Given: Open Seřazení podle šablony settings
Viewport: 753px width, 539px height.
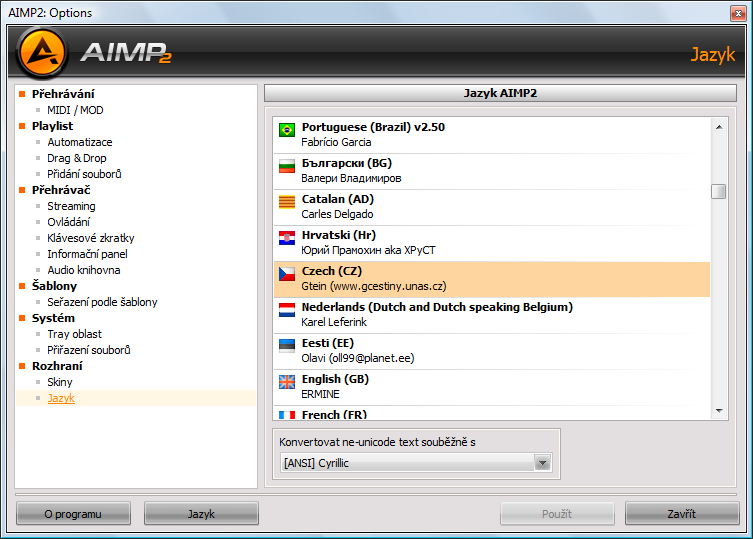Looking at the screenshot, I should 102,302.
